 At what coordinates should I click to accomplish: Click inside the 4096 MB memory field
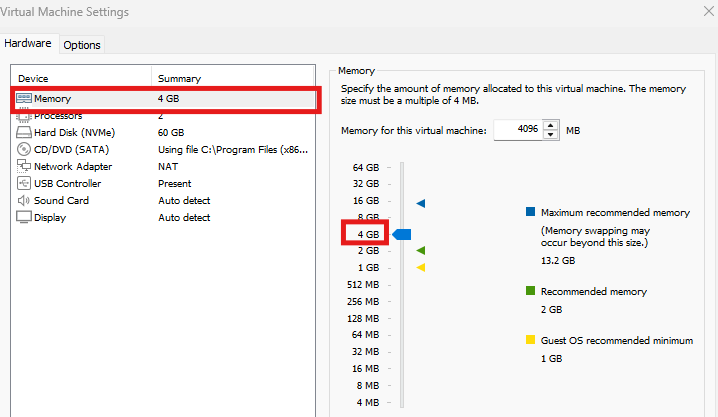(x=518, y=130)
